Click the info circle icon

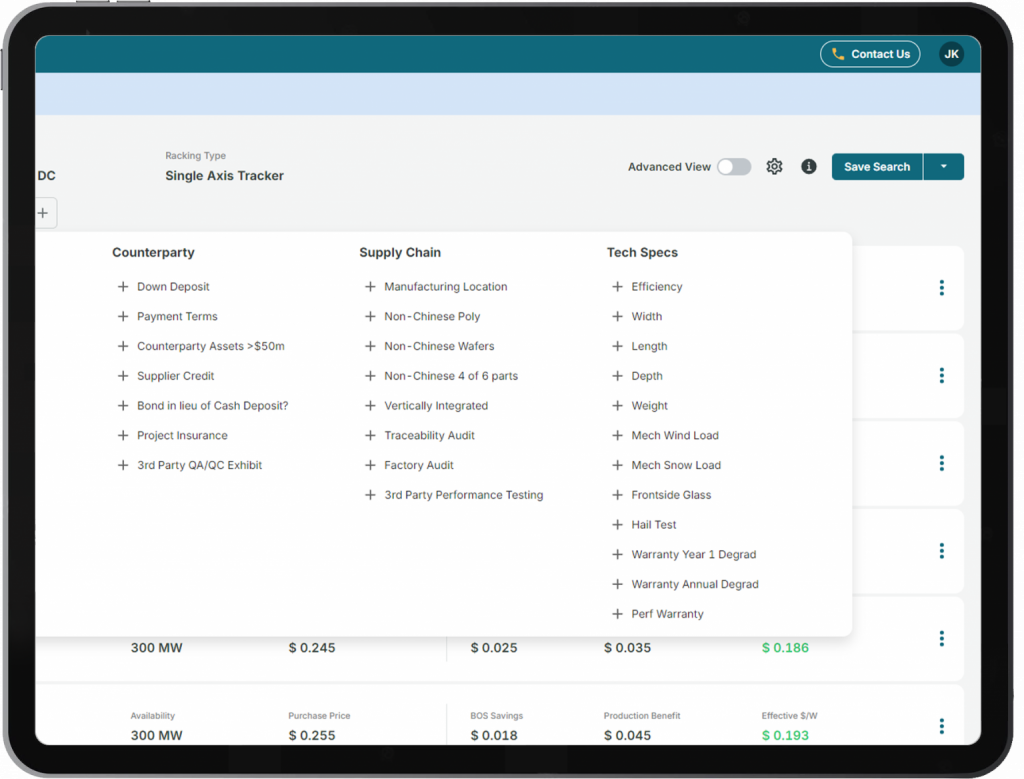point(809,167)
